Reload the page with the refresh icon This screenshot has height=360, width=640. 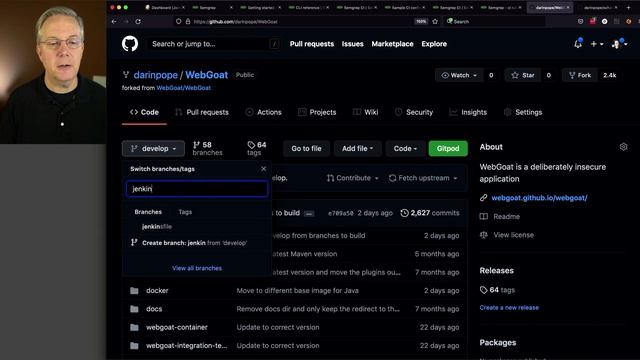(x=138, y=21)
